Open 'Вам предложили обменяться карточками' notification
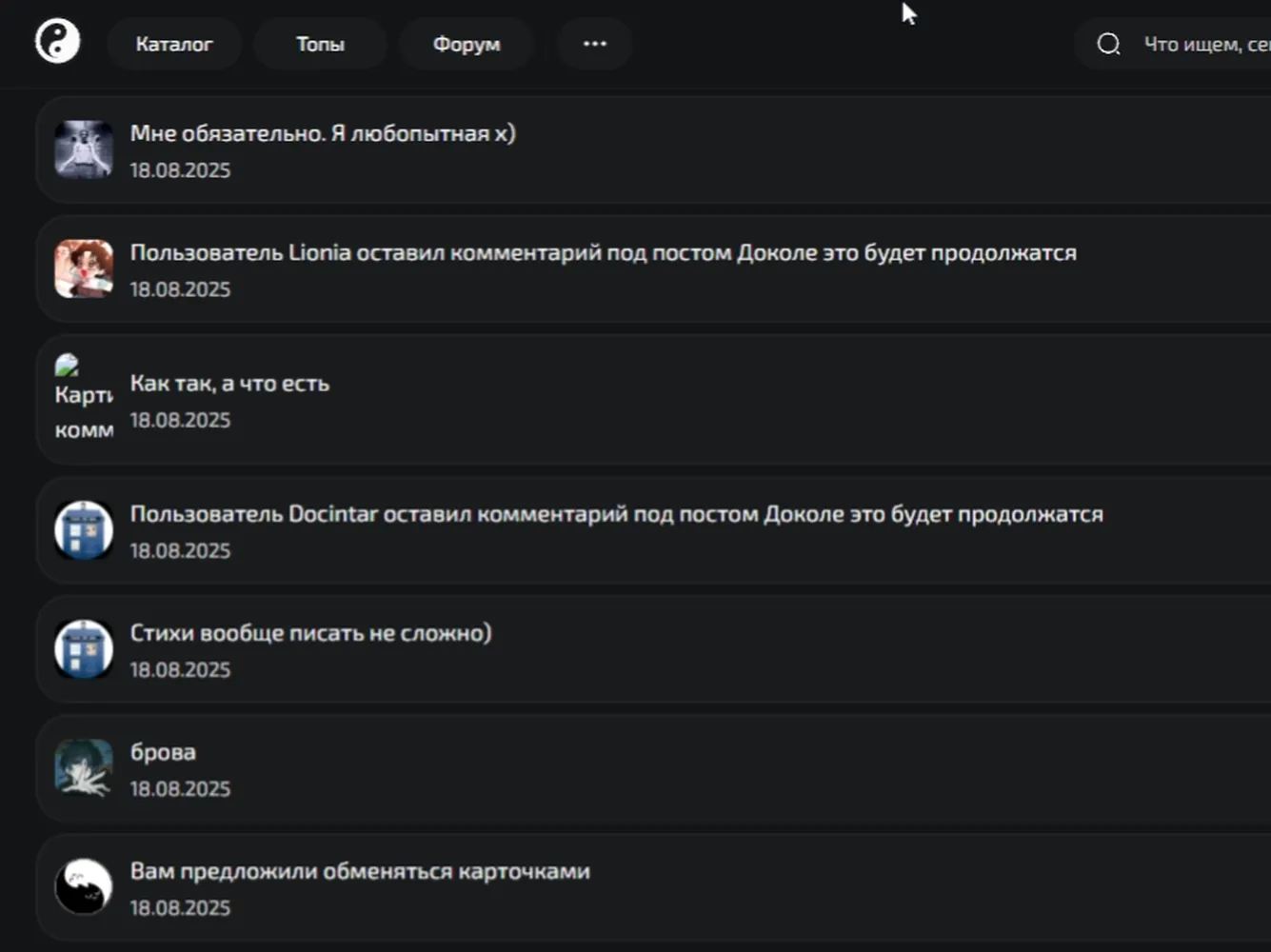1271x952 pixels. [360, 871]
